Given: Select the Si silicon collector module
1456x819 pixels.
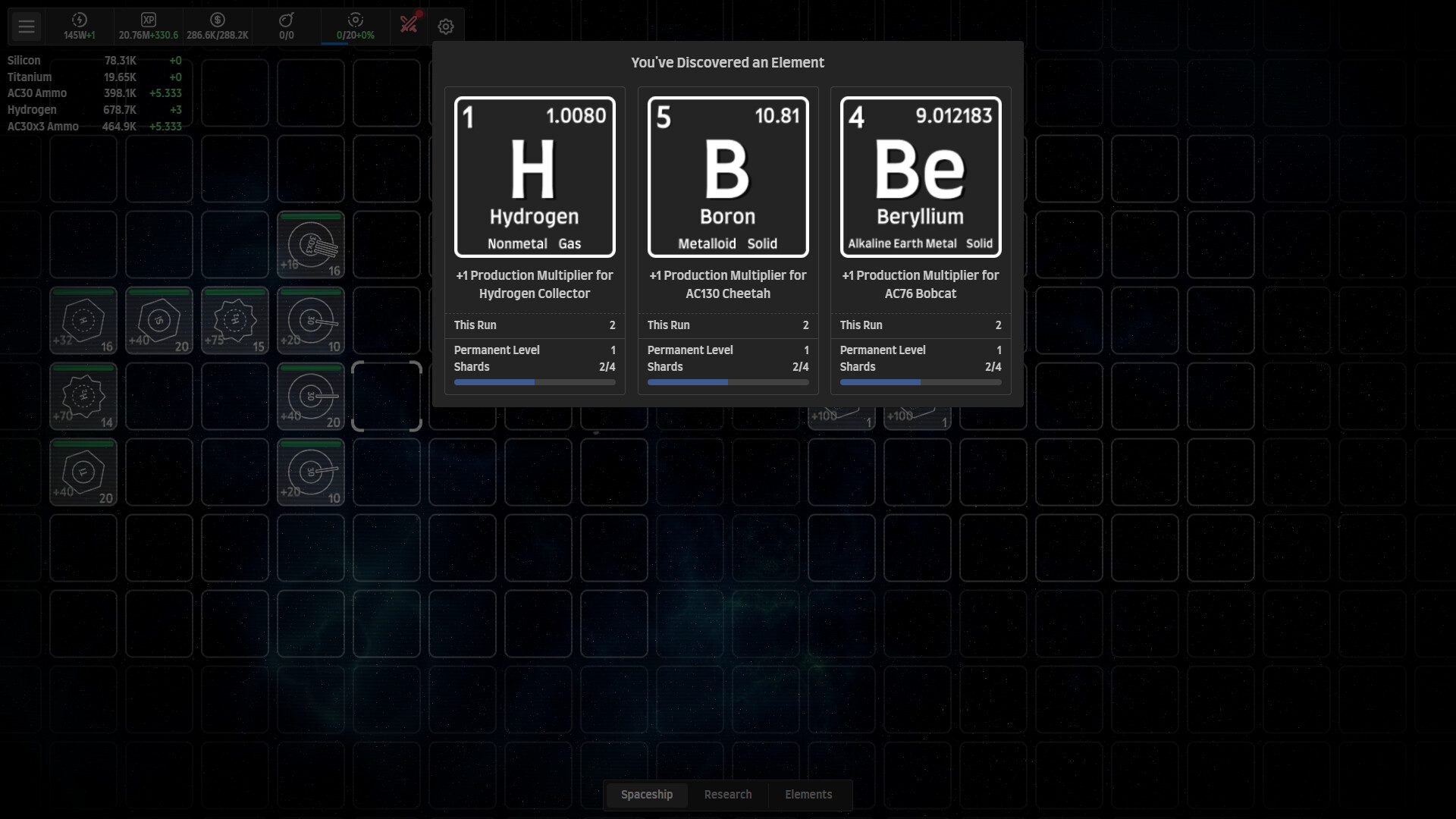Looking at the screenshot, I should click(159, 321).
